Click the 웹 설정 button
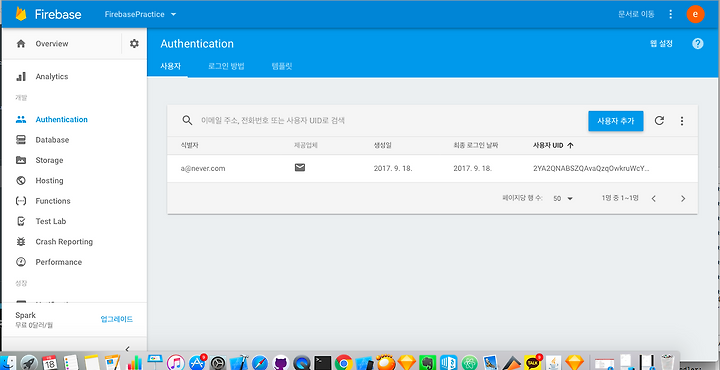The height and width of the screenshot is (370, 720). pyautogui.click(x=661, y=44)
